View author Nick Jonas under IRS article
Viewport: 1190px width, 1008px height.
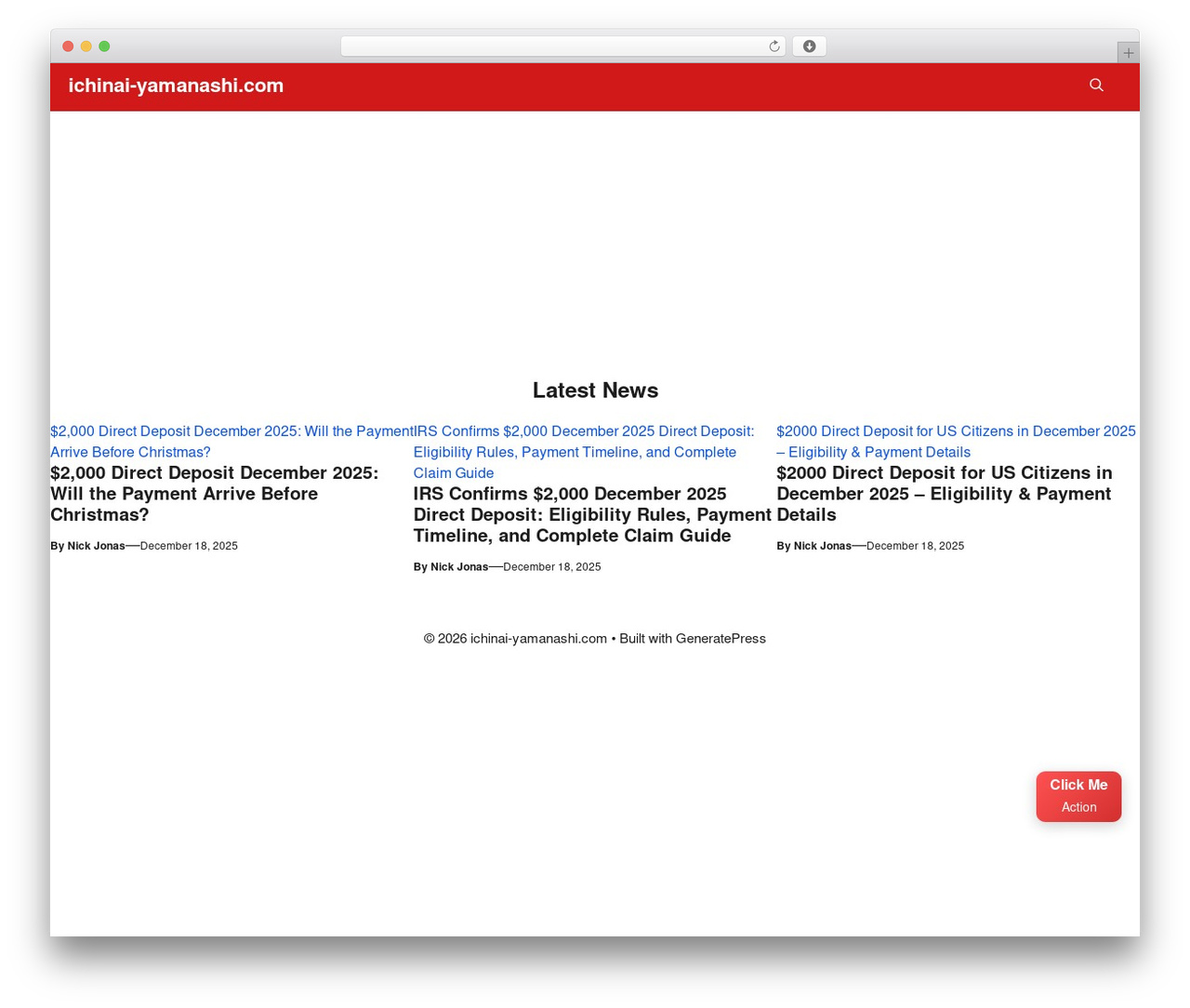459,566
